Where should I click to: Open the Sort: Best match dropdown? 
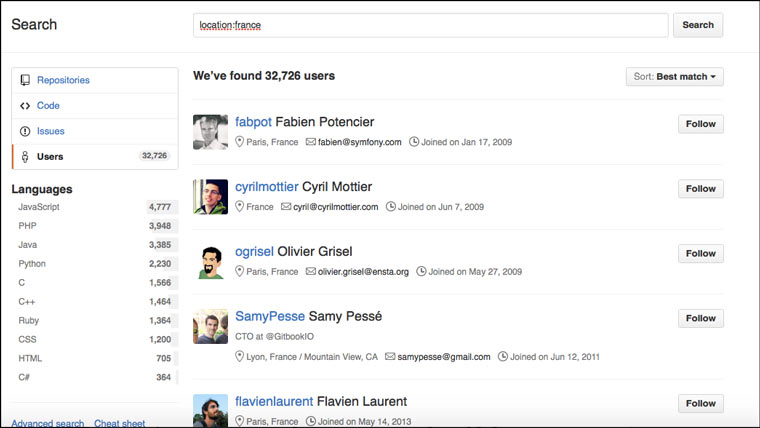tap(674, 76)
